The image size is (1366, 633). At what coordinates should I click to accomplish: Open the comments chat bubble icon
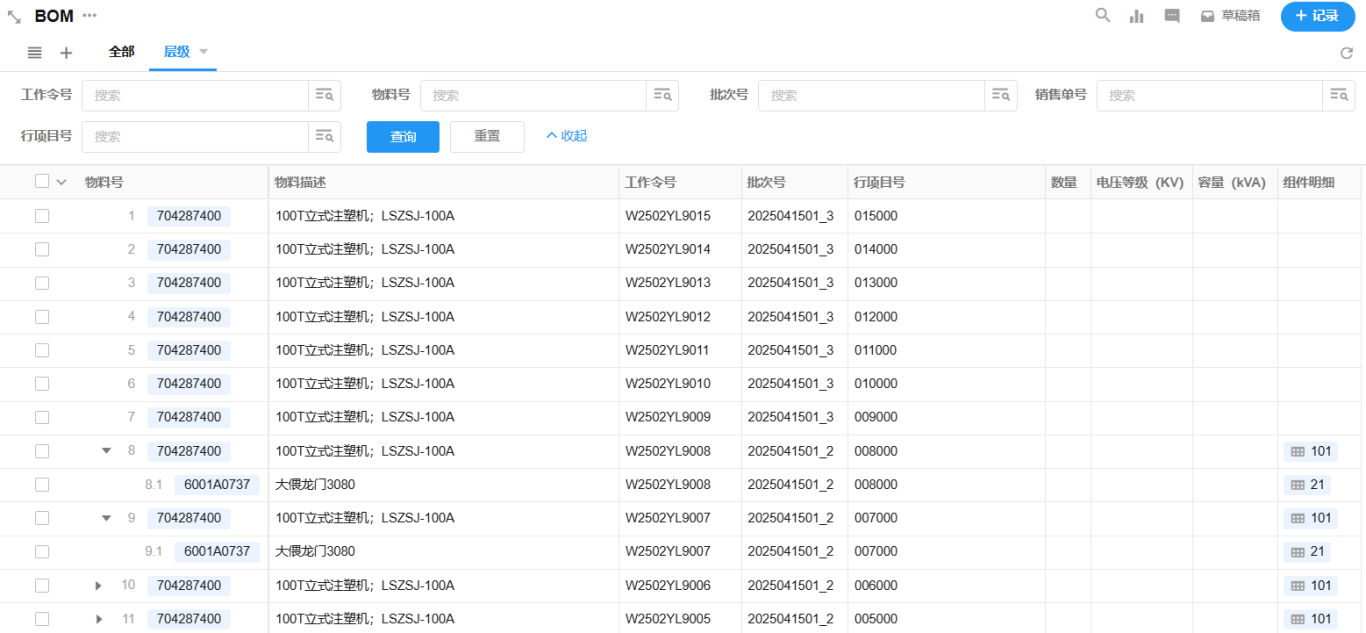[x=1172, y=16]
